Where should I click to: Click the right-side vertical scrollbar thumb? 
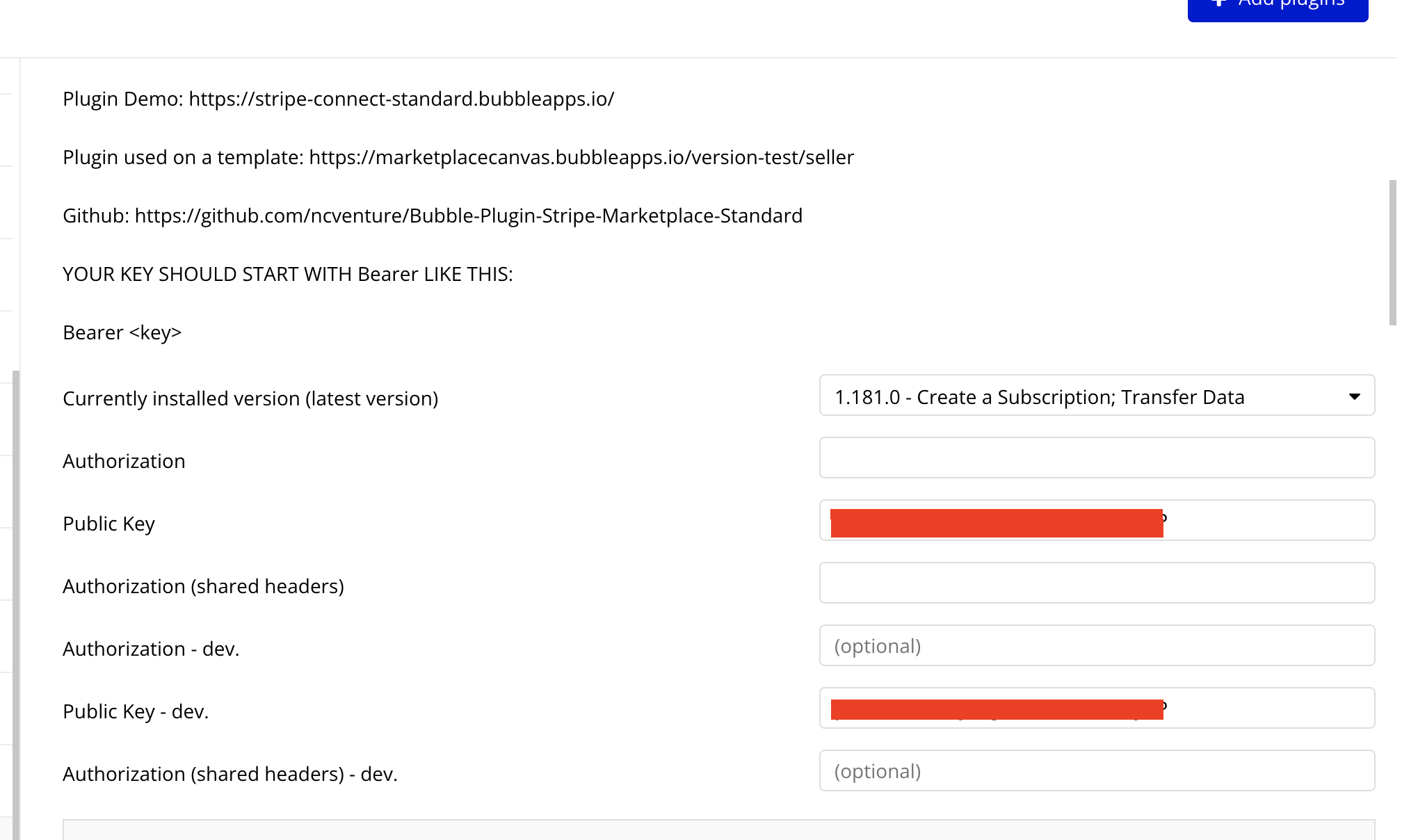pos(1393,252)
